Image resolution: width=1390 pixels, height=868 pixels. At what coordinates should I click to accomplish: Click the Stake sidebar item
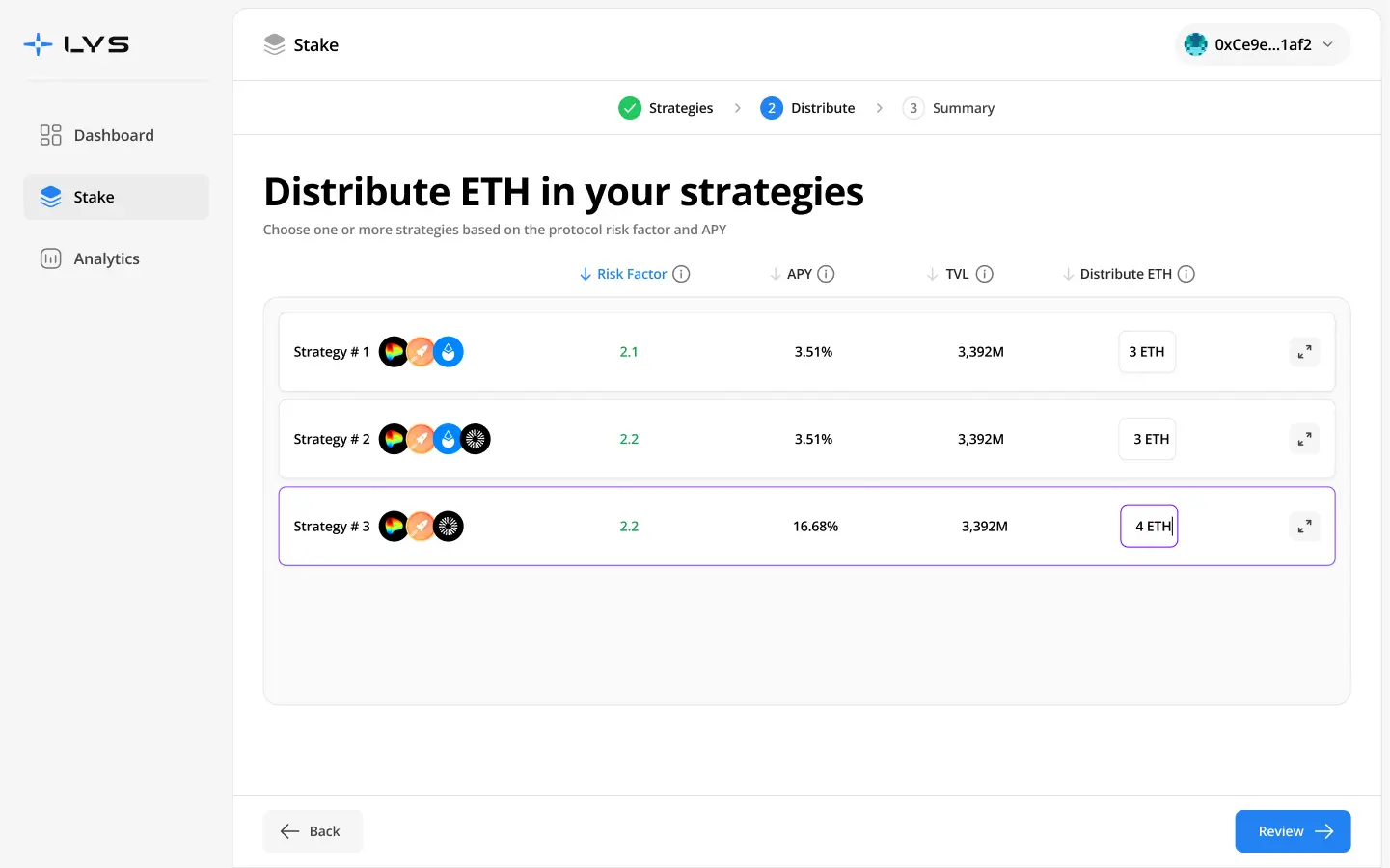[x=95, y=197]
